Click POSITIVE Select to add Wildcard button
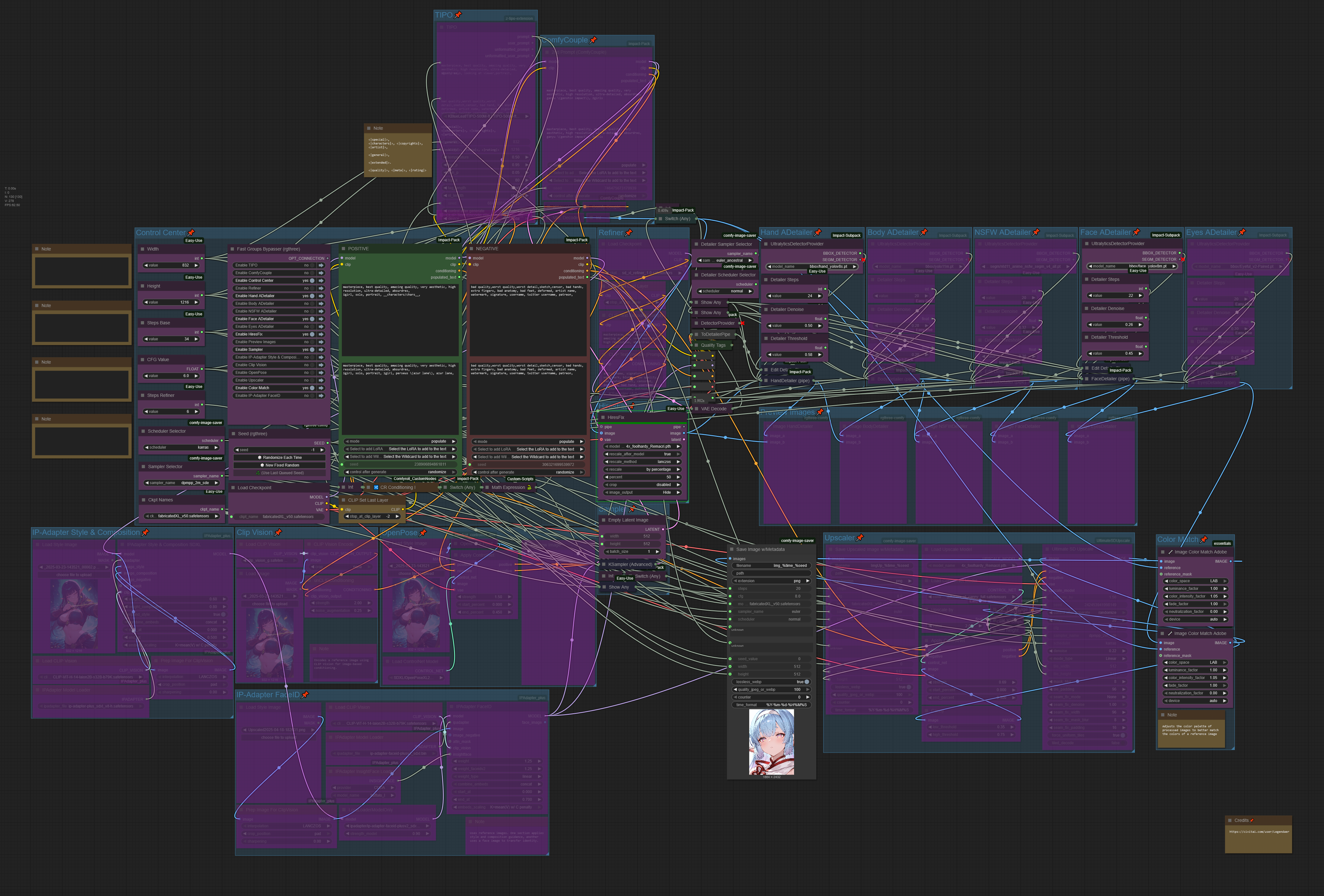The width and height of the screenshot is (1324, 896). [401, 457]
